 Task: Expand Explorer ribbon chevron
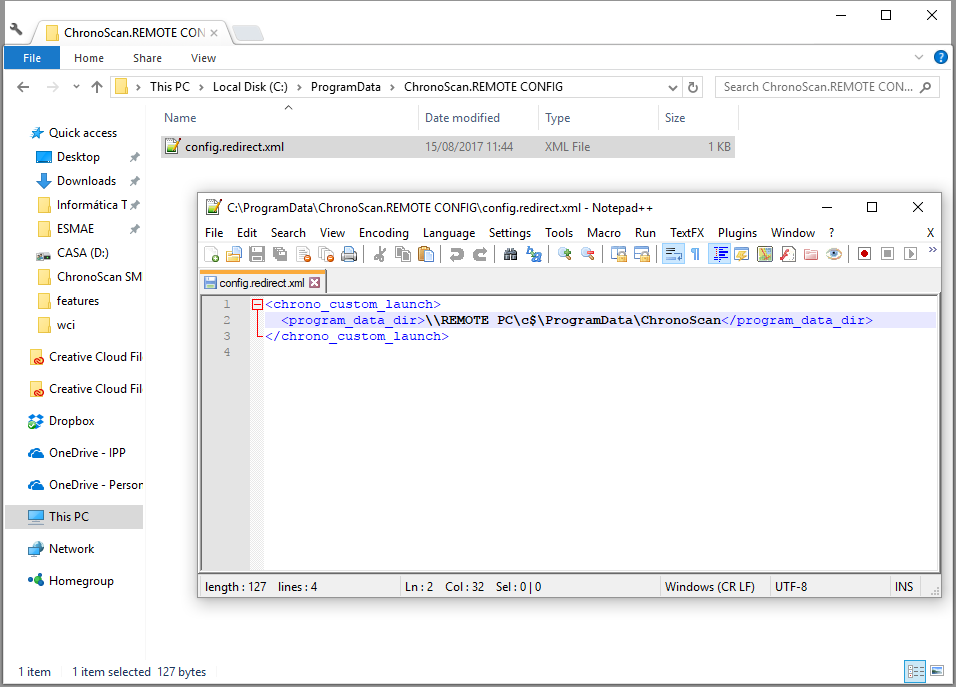[x=918, y=57]
